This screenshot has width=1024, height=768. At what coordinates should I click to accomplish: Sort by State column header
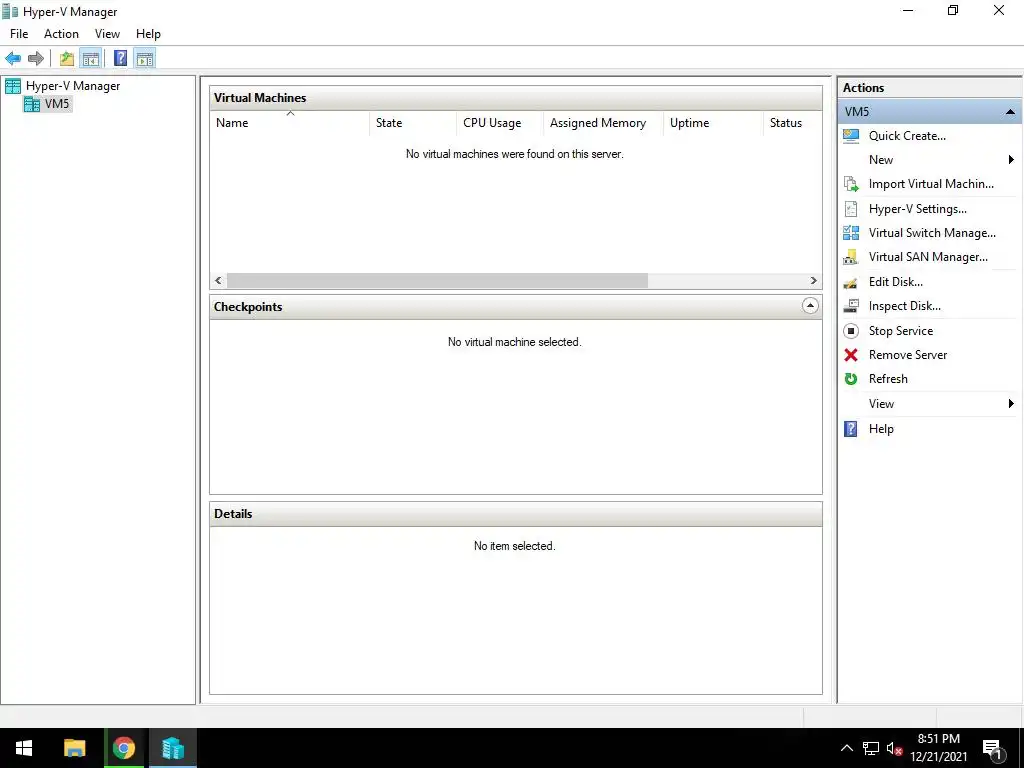tap(413, 123)
